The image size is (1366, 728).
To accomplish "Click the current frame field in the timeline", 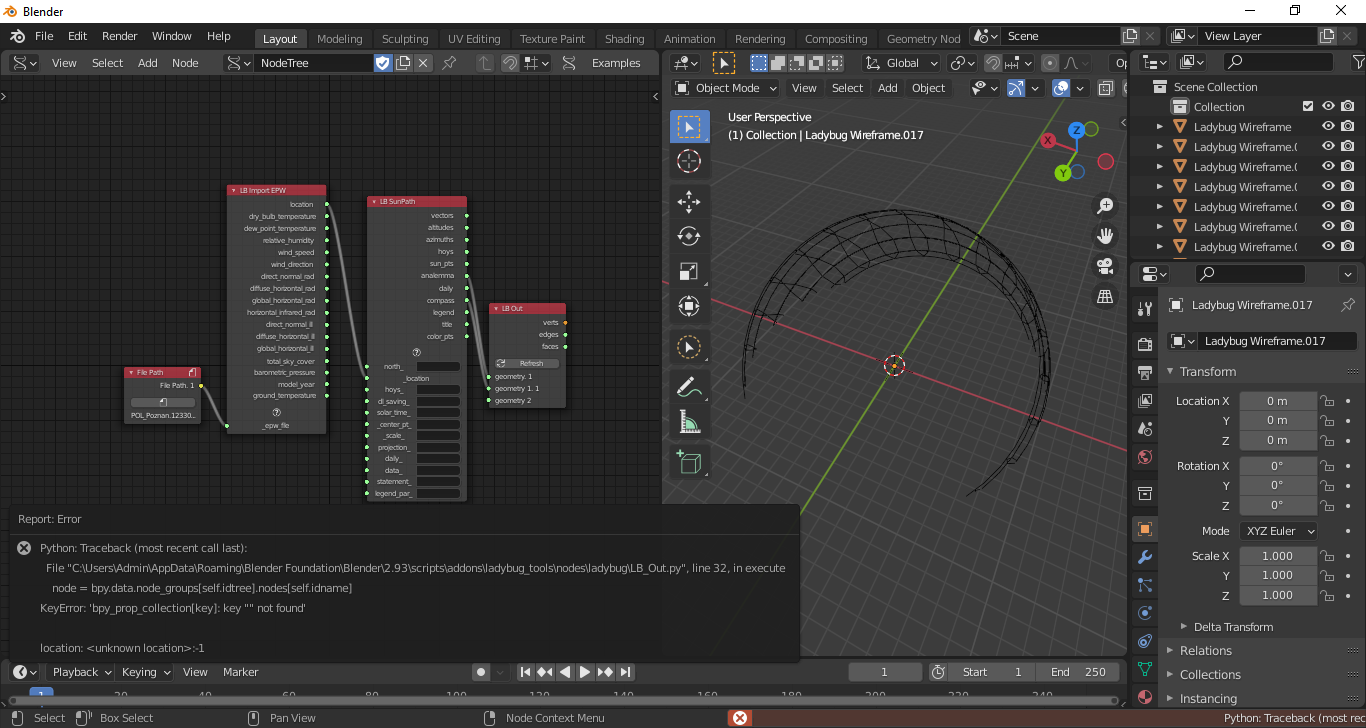I will coord(884,671).
